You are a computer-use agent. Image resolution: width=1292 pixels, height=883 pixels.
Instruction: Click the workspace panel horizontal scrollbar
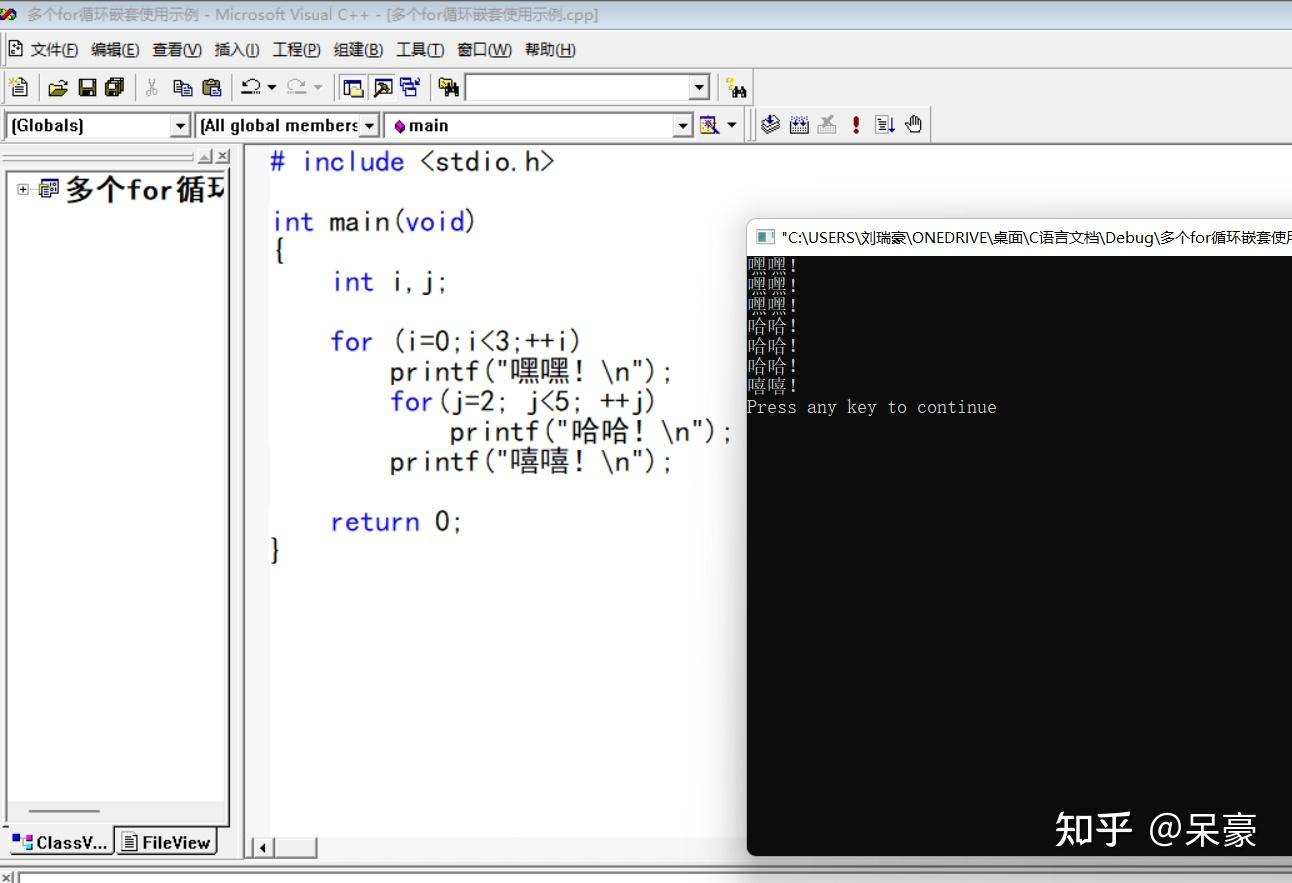pyautogui.click(x=64, y=811)
